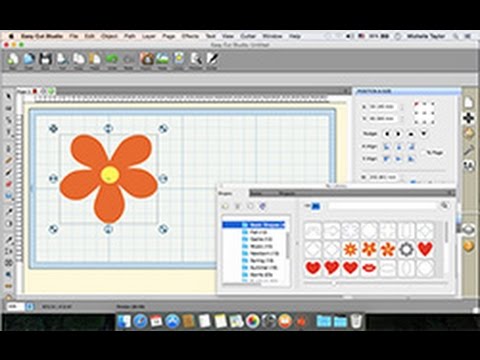This screenshot has width=480, height=360.
Task: Open the Object menu
Action: [x=109, y=36]
